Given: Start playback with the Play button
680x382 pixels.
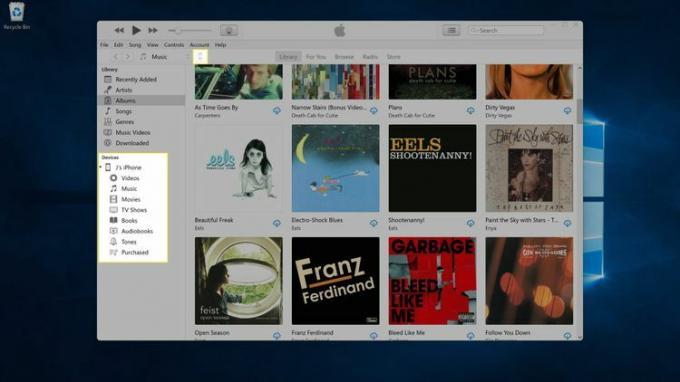Looking at the screenshot, I should pyautogui.click(x=136, y=30).
